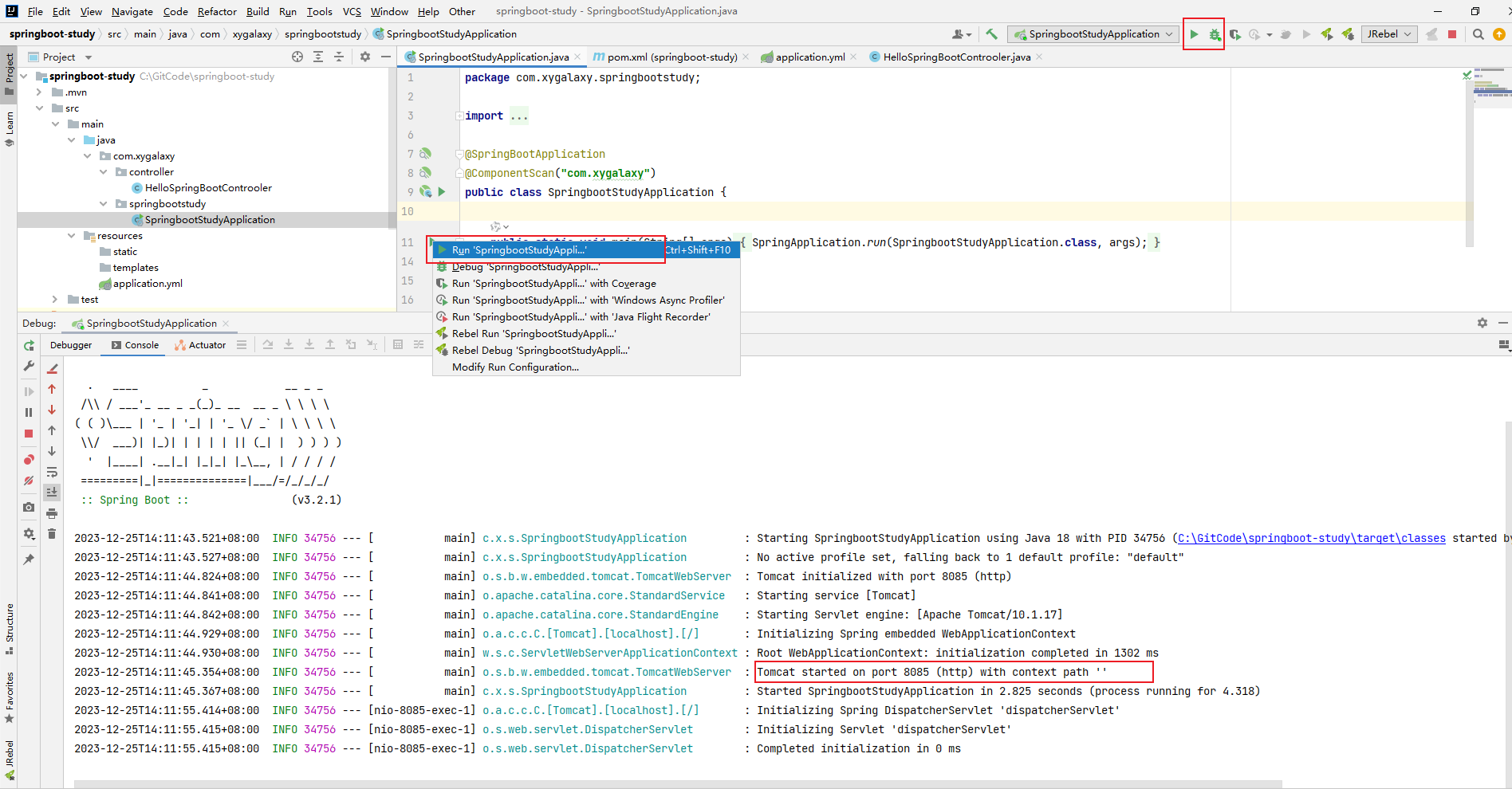Image resolution: width=1512 pixels, height=789 pixels.
Task: Collapse the resources folder in project tree
Action: coord(72,236)
